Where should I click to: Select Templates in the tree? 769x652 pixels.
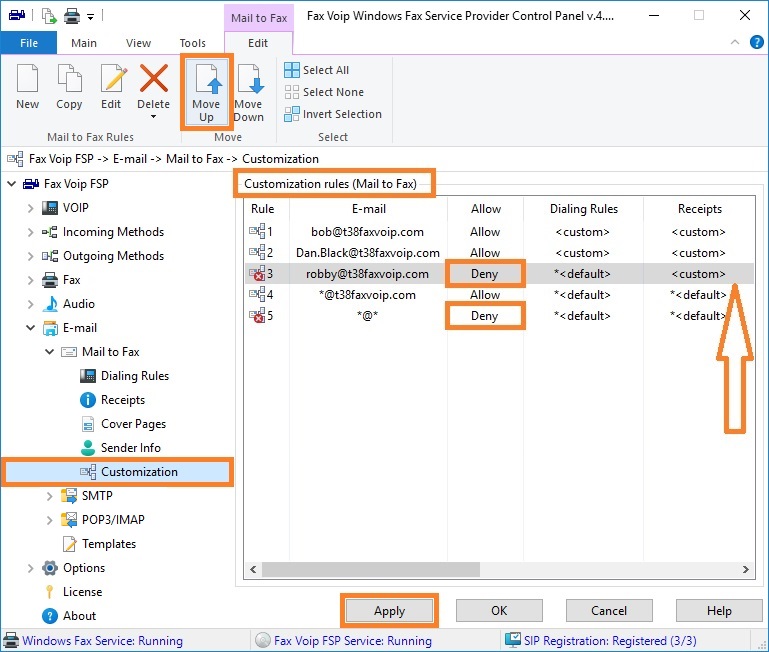(108, 544)
